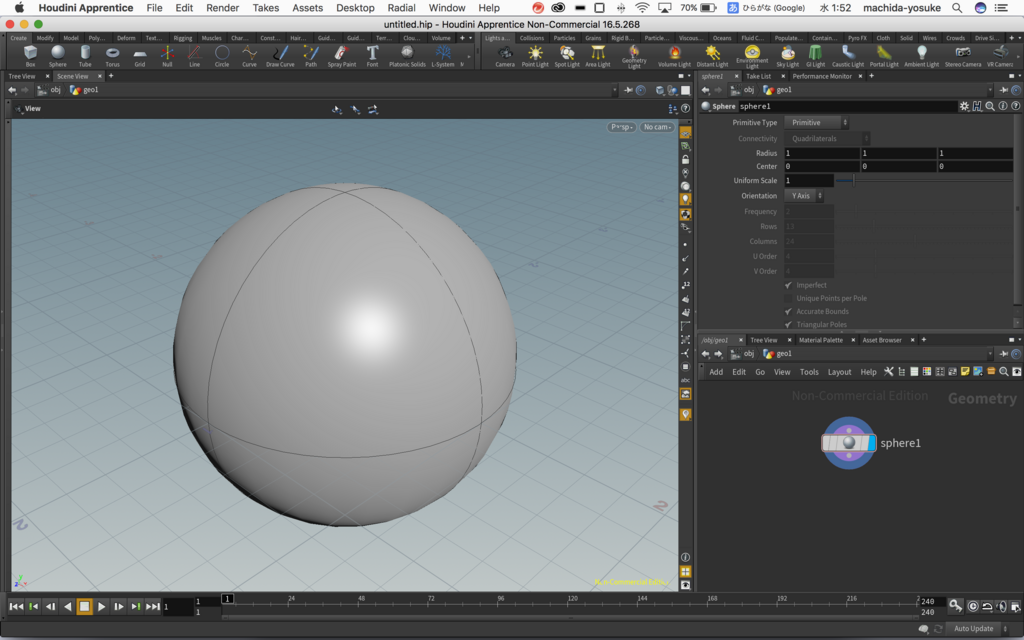
Task: Click the Play forward button
Action: 101,607
